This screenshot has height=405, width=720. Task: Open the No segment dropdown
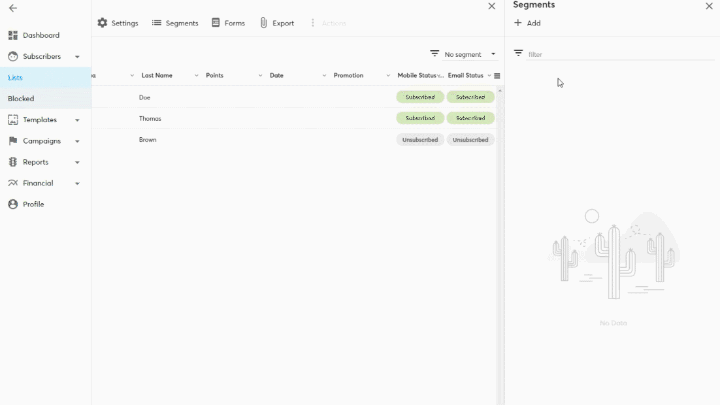pyautogui.click(x=463, y=54)
